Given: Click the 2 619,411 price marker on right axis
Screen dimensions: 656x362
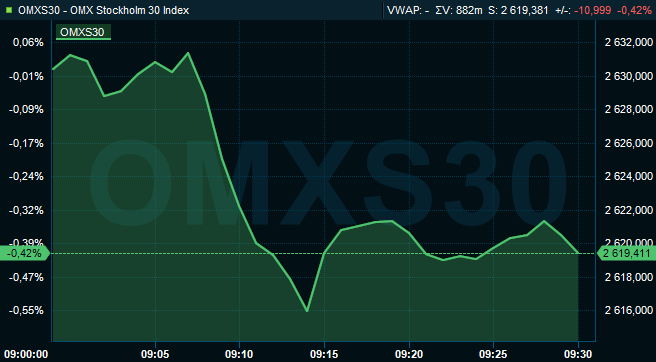Looking at the screenshot, I should click(627, 254).
